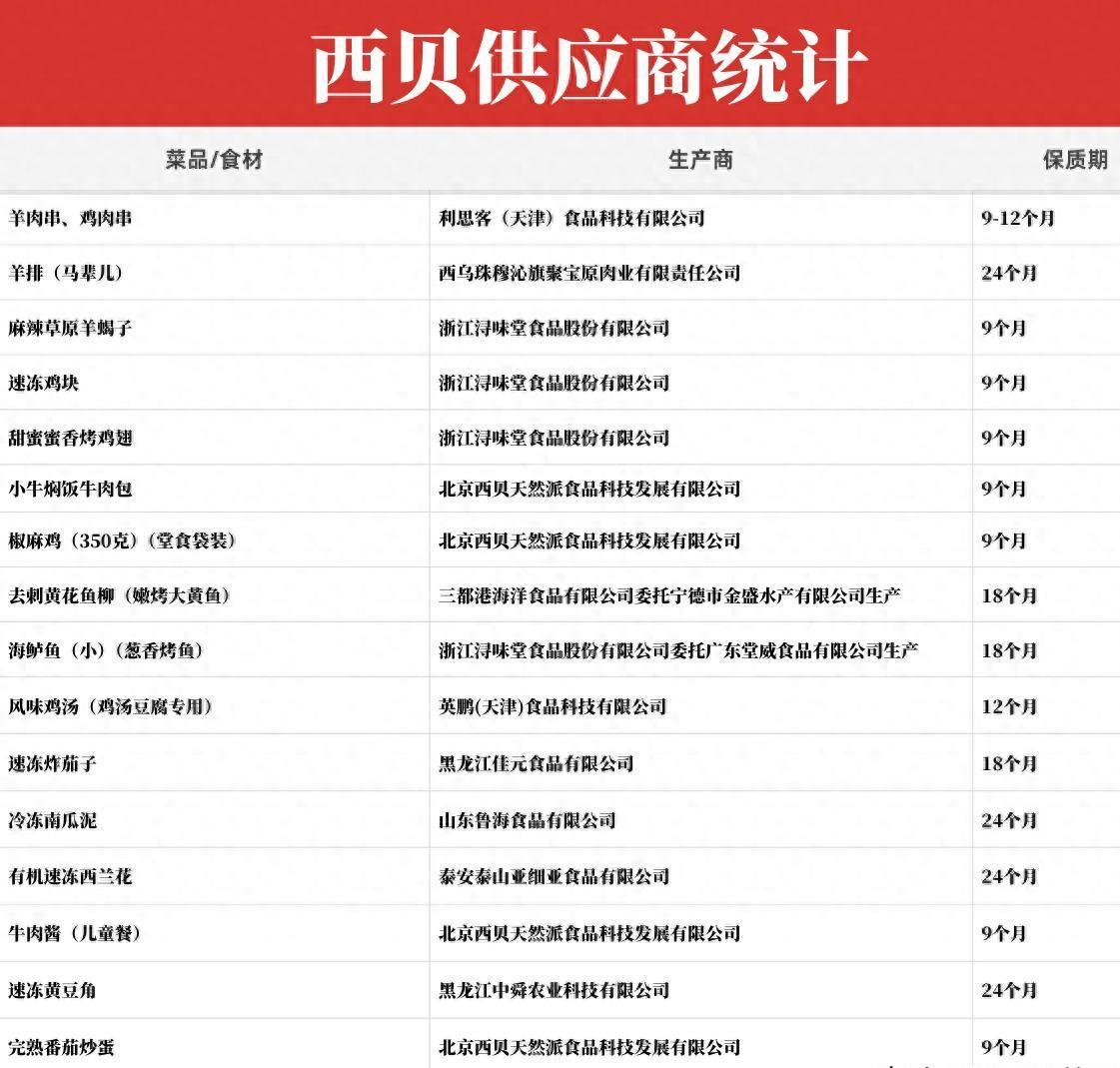
Task: Click the shelf life 12个月
Action: (1008, 706)
